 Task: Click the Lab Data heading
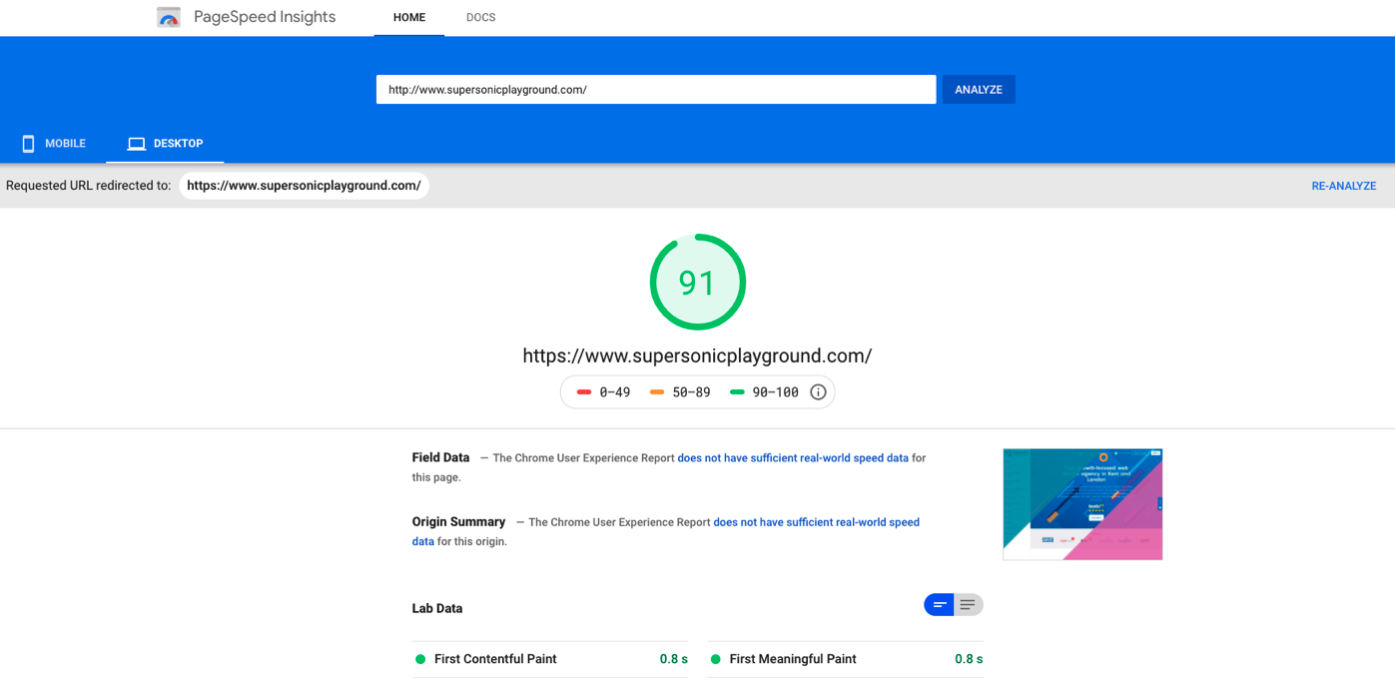437,608
